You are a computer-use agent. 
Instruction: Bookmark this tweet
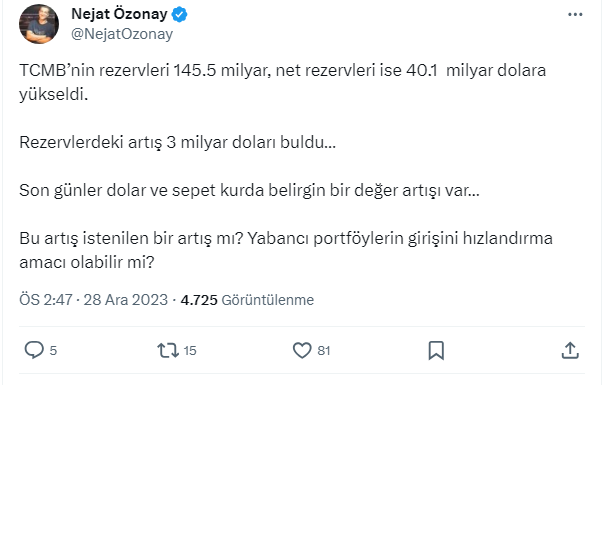(x=436, y=350)
